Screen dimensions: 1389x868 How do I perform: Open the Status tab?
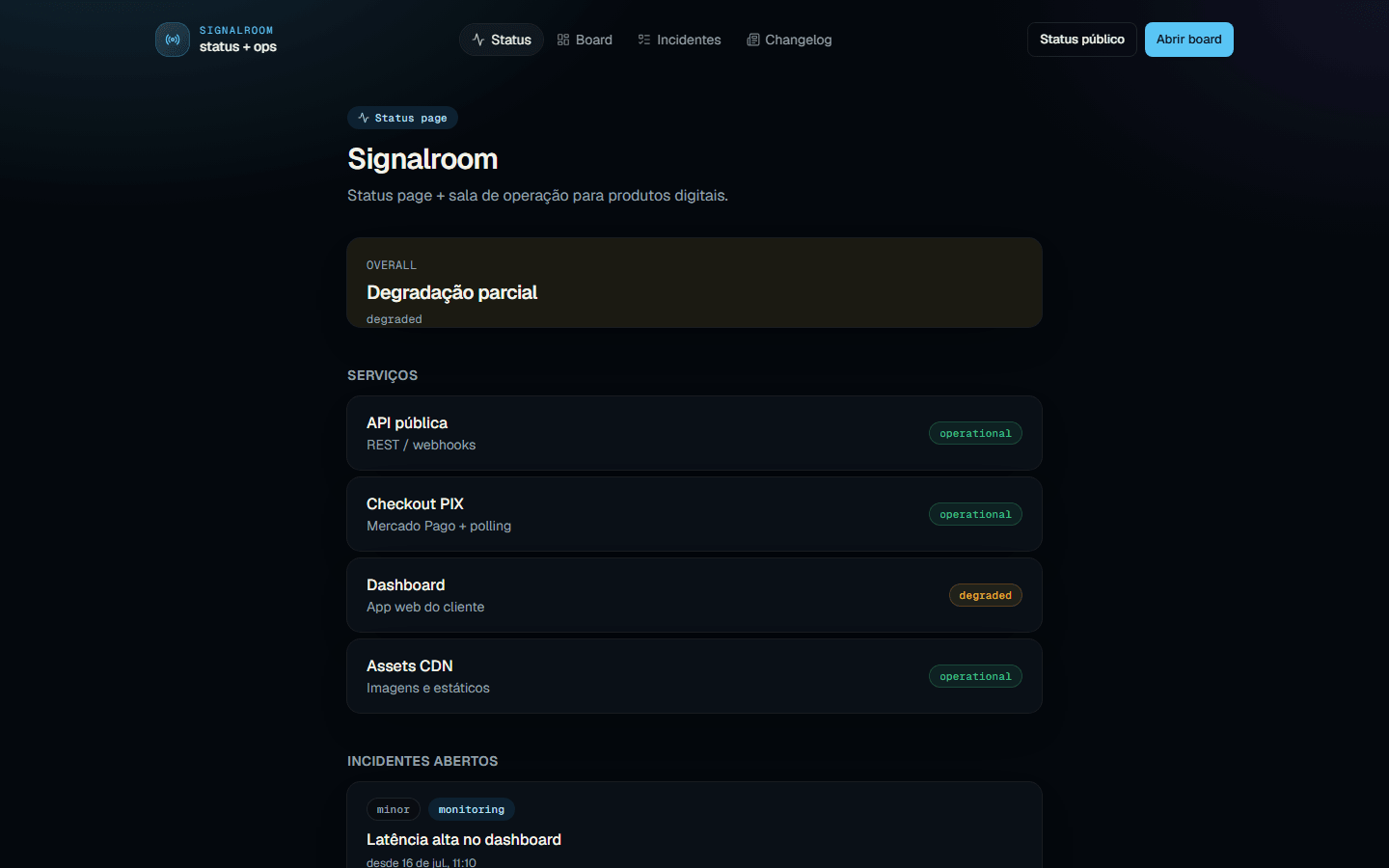tap(502, 40)
